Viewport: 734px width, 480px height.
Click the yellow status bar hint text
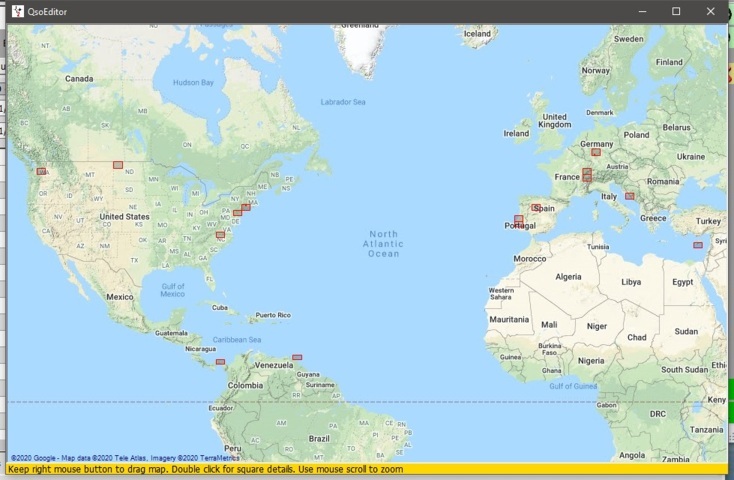tap(206, 469)
